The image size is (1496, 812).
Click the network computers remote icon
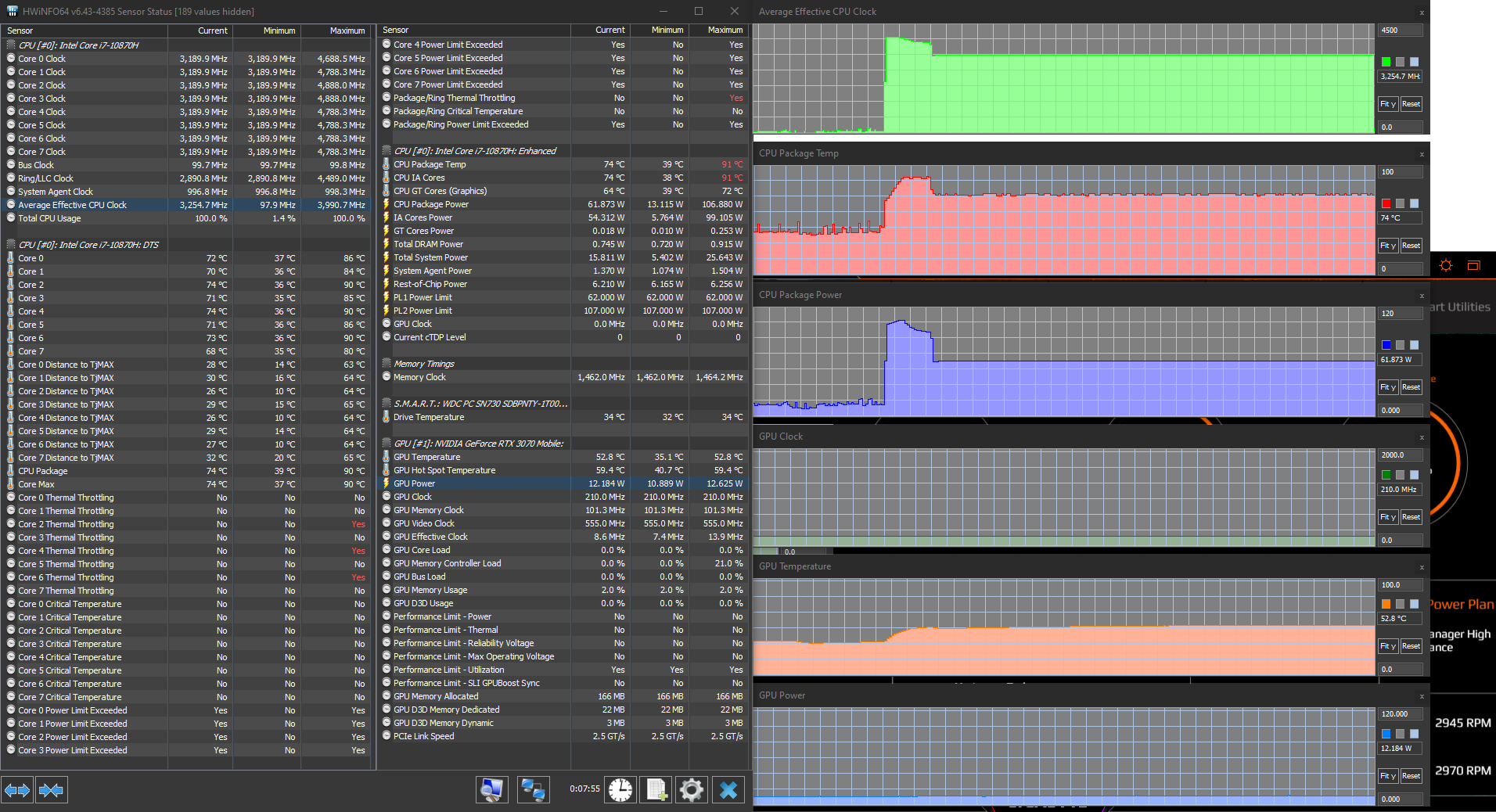(534, 790)
